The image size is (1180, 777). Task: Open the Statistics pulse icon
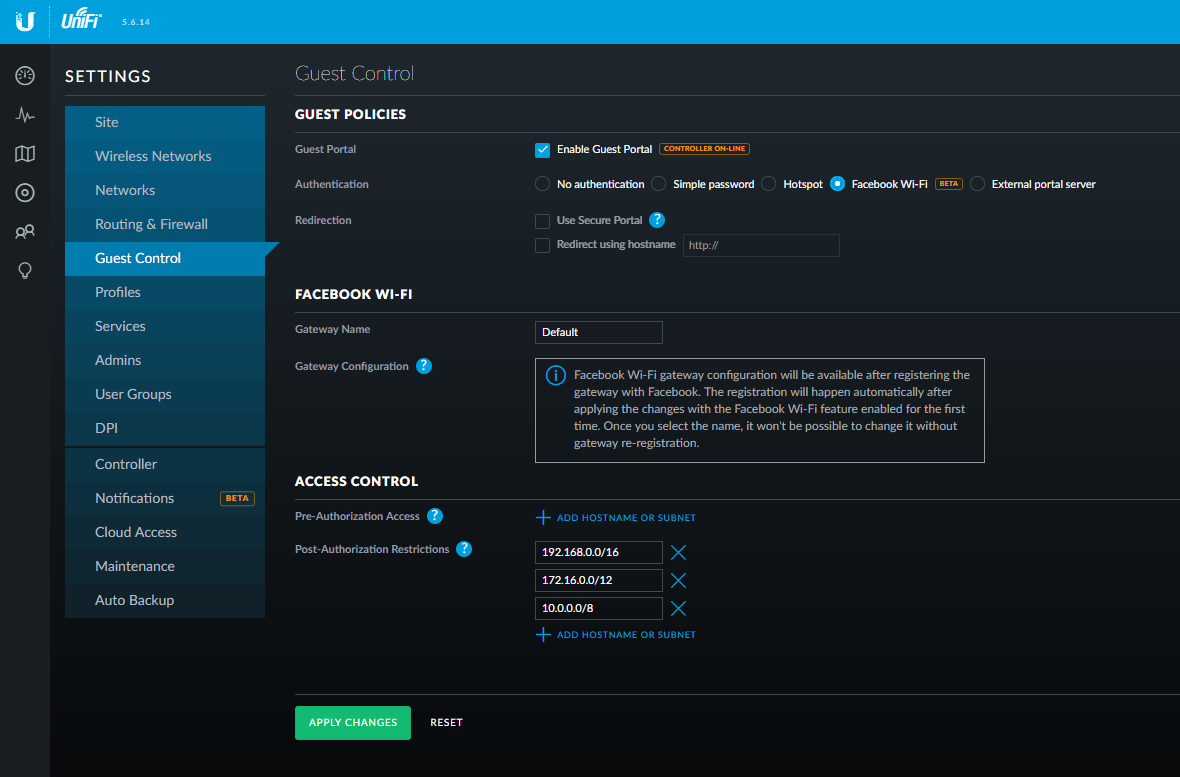[x=25, y=115]
